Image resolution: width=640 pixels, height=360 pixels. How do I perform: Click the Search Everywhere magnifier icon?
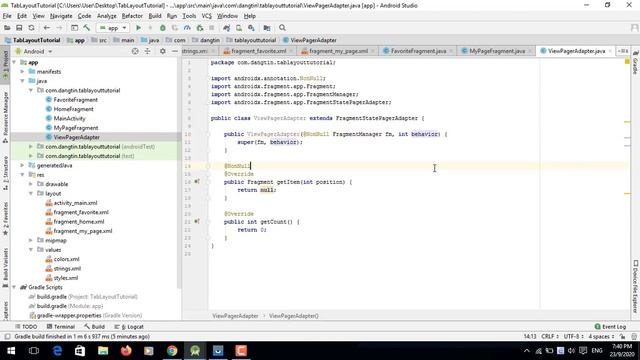click(x=282, y=28)
